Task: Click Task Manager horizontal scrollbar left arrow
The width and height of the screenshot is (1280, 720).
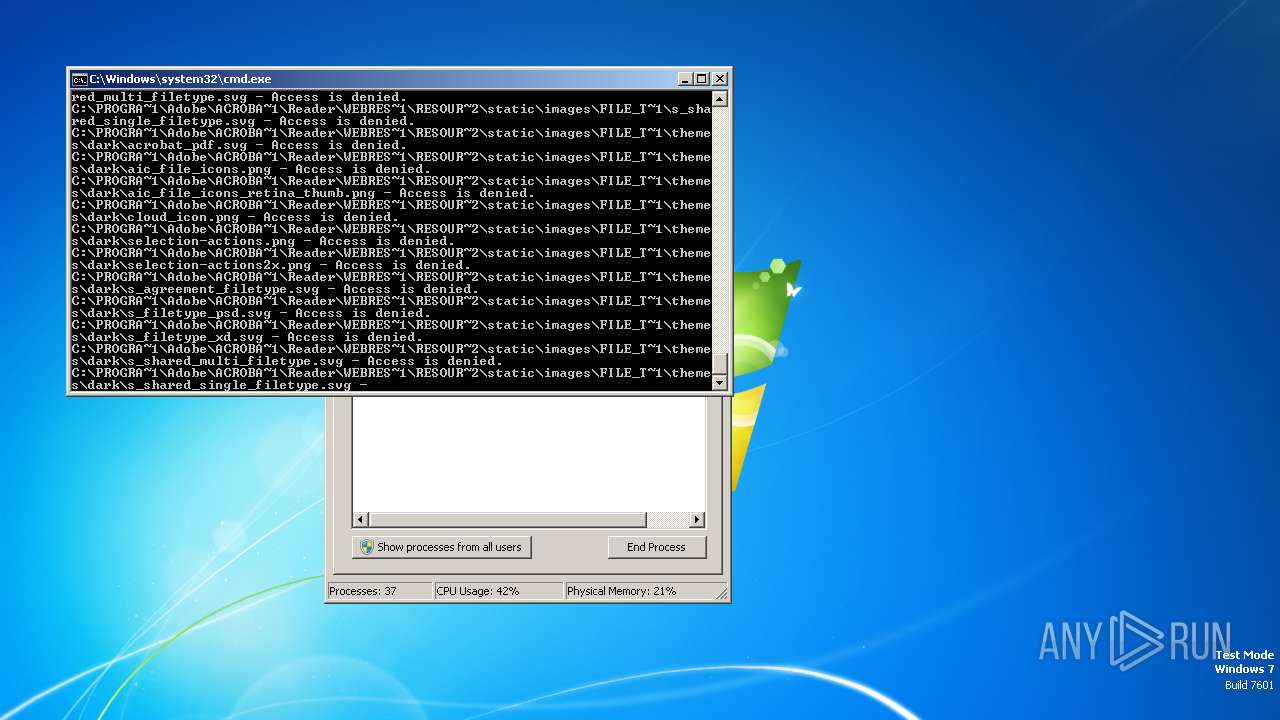Action: [x=361, y=520]
